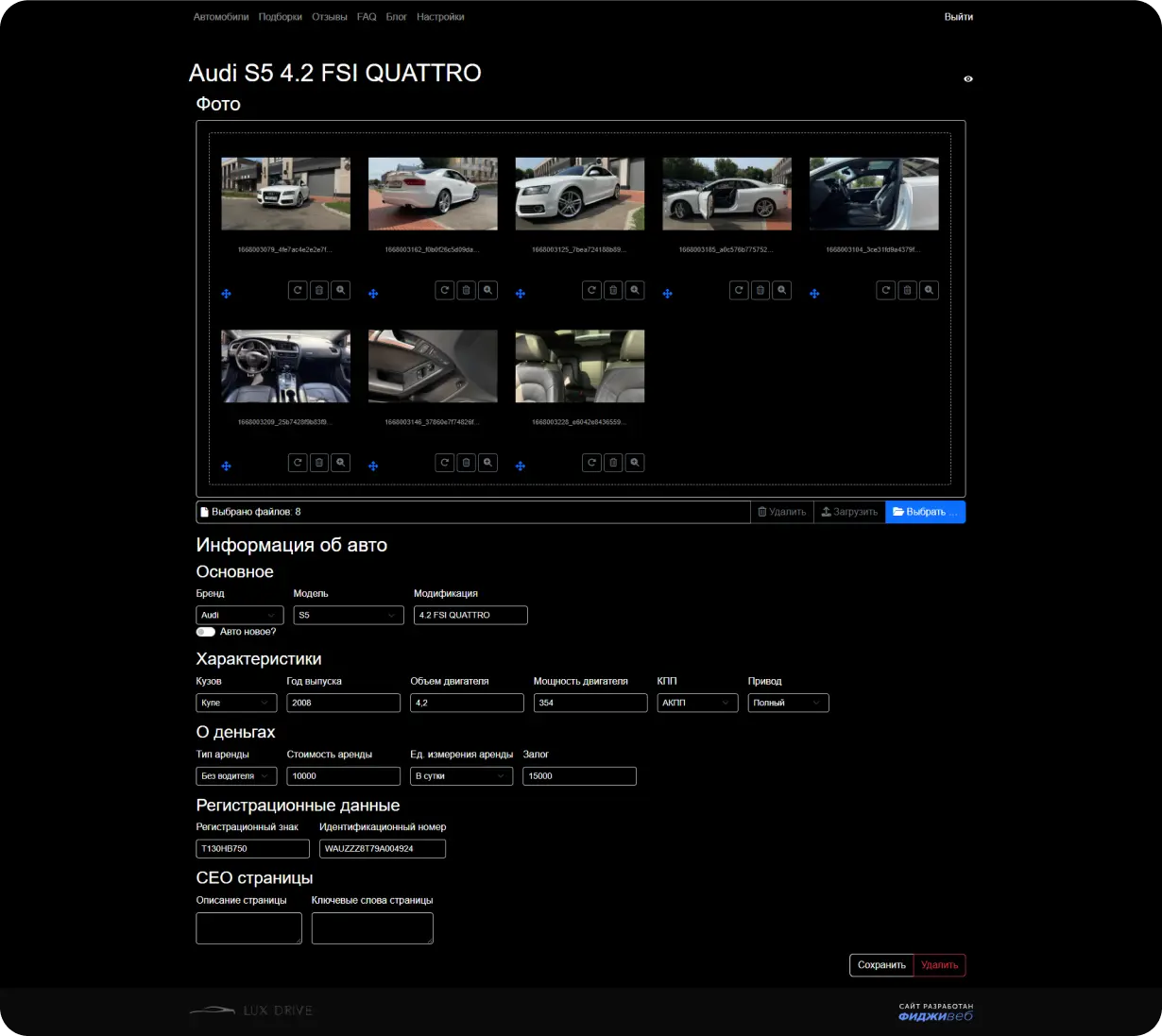Click Удалить button in file bar

(782, 512)
